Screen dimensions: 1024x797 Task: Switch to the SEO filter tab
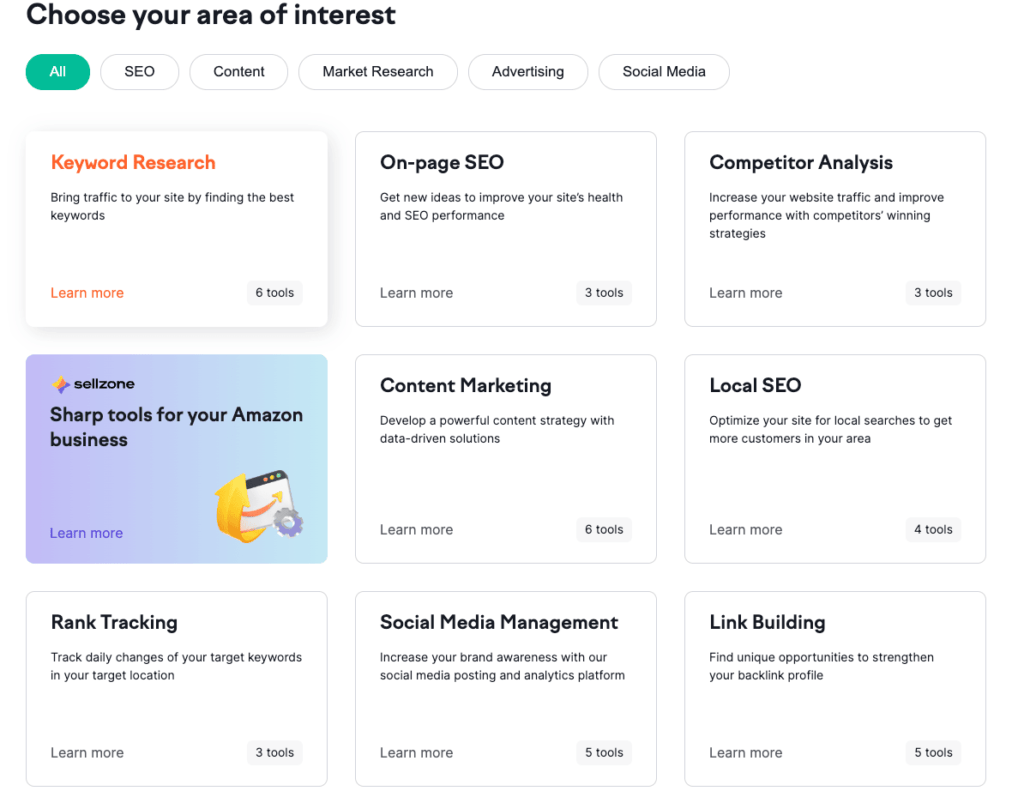tap(140, 72)
